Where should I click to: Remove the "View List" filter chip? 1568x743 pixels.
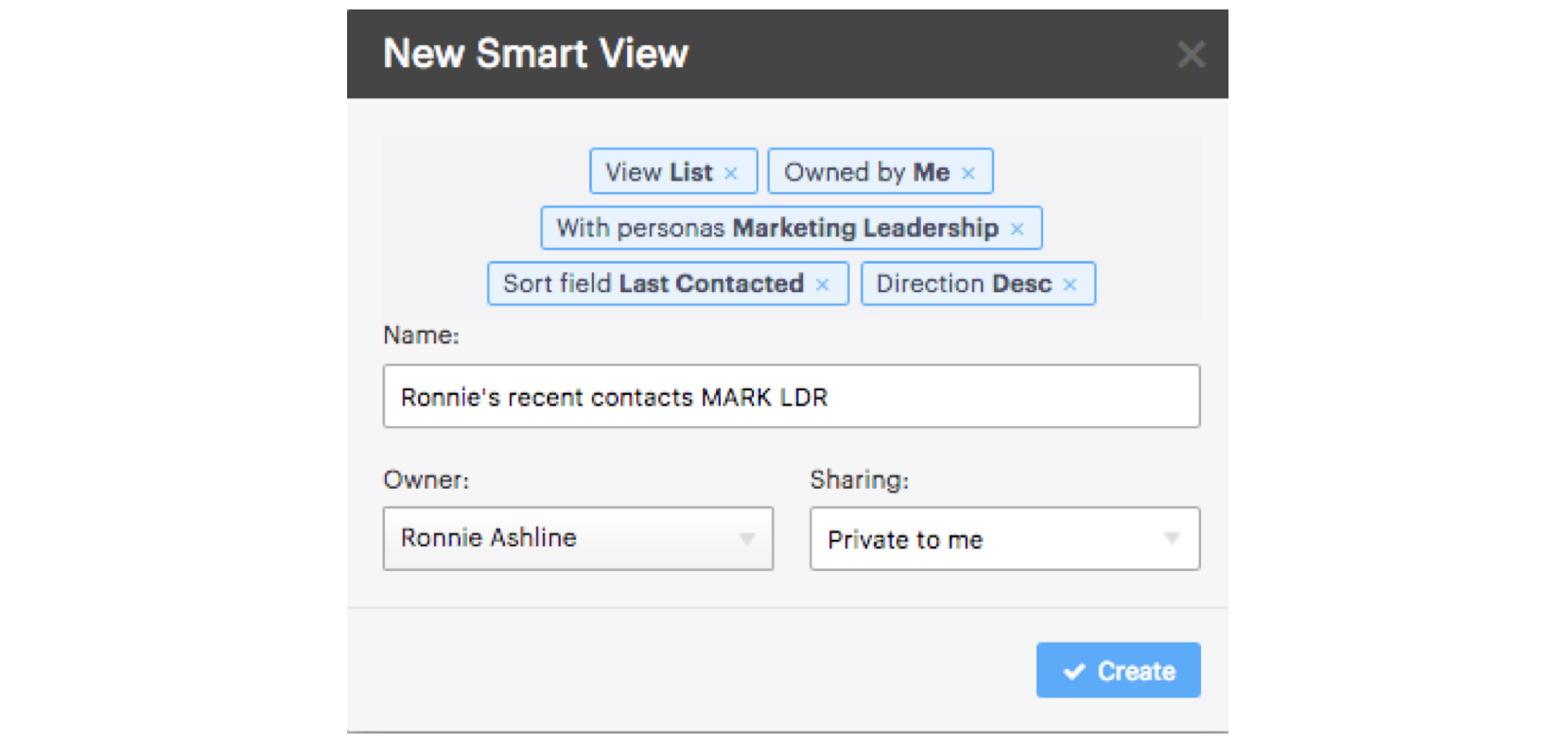[730, 172]
